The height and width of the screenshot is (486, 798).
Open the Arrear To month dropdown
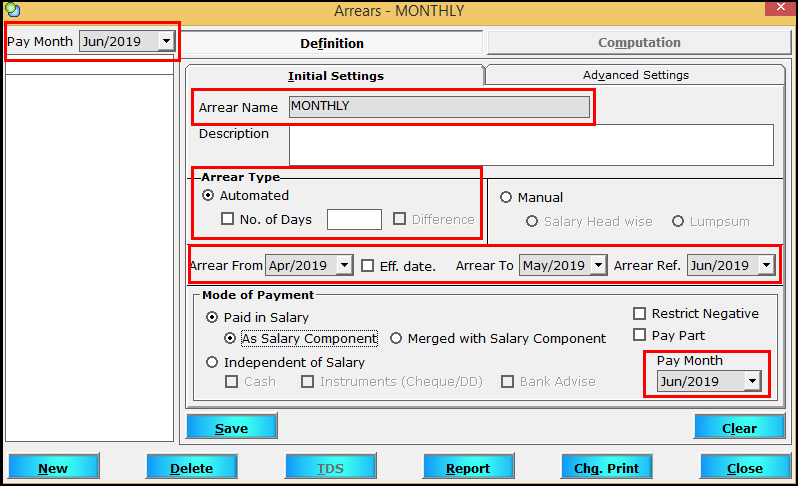tap(598, 265)
